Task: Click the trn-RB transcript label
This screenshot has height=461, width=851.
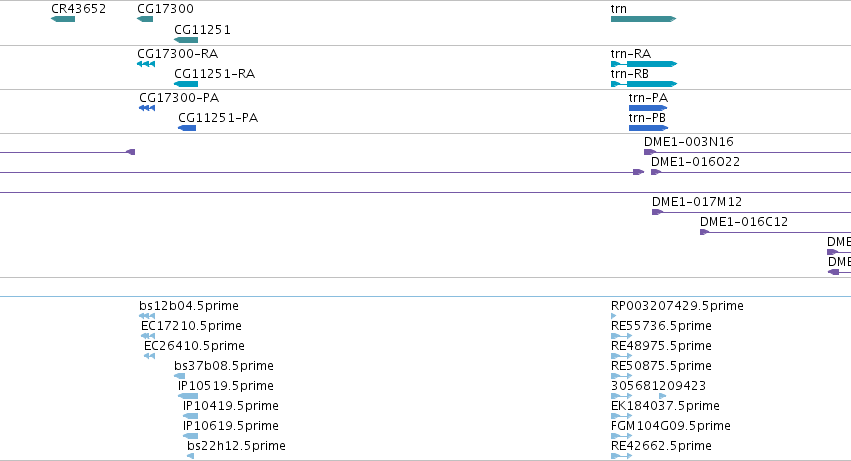Action: pyautogui.click(x=630, y=74)
